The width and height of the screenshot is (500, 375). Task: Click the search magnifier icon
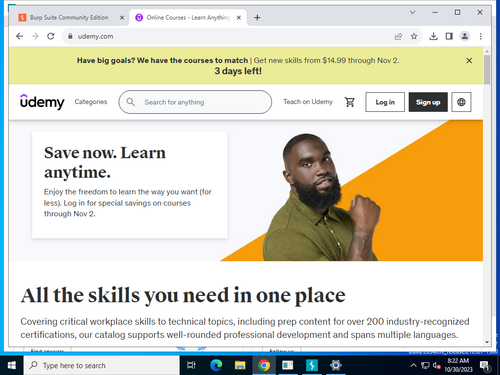point(131,102)
